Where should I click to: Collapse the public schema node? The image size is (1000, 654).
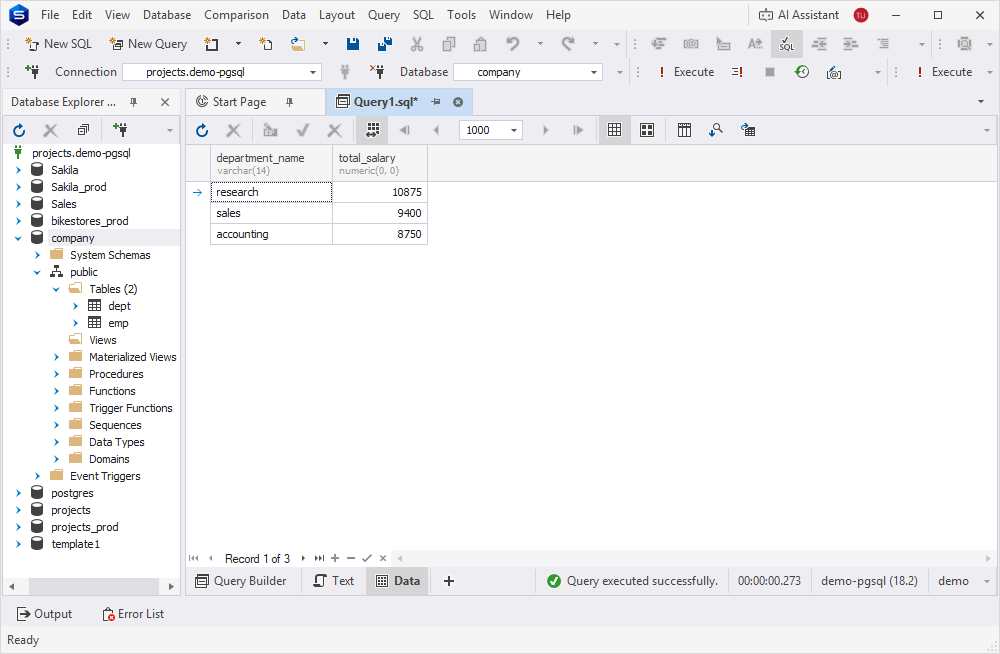pyautogui.click(x=37, y=272)
